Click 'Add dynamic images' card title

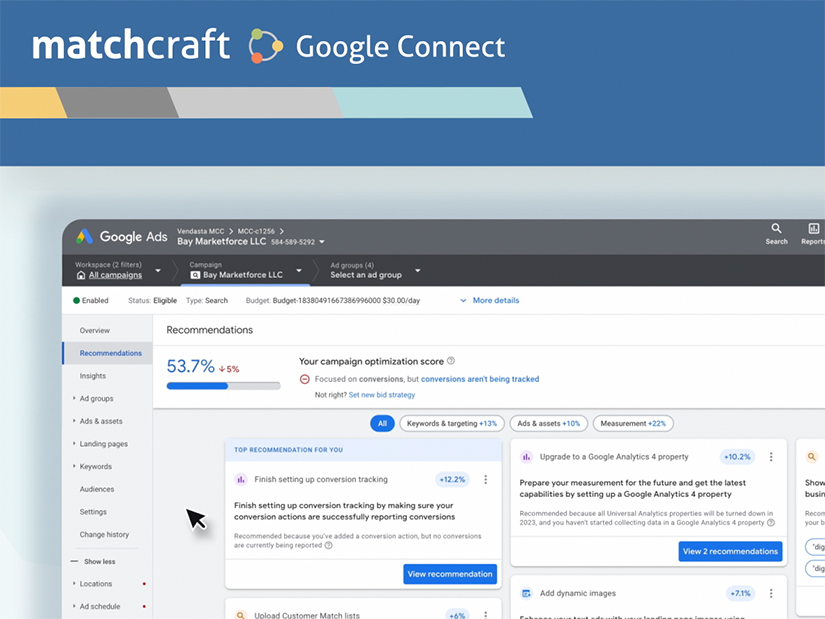point(578,593)
